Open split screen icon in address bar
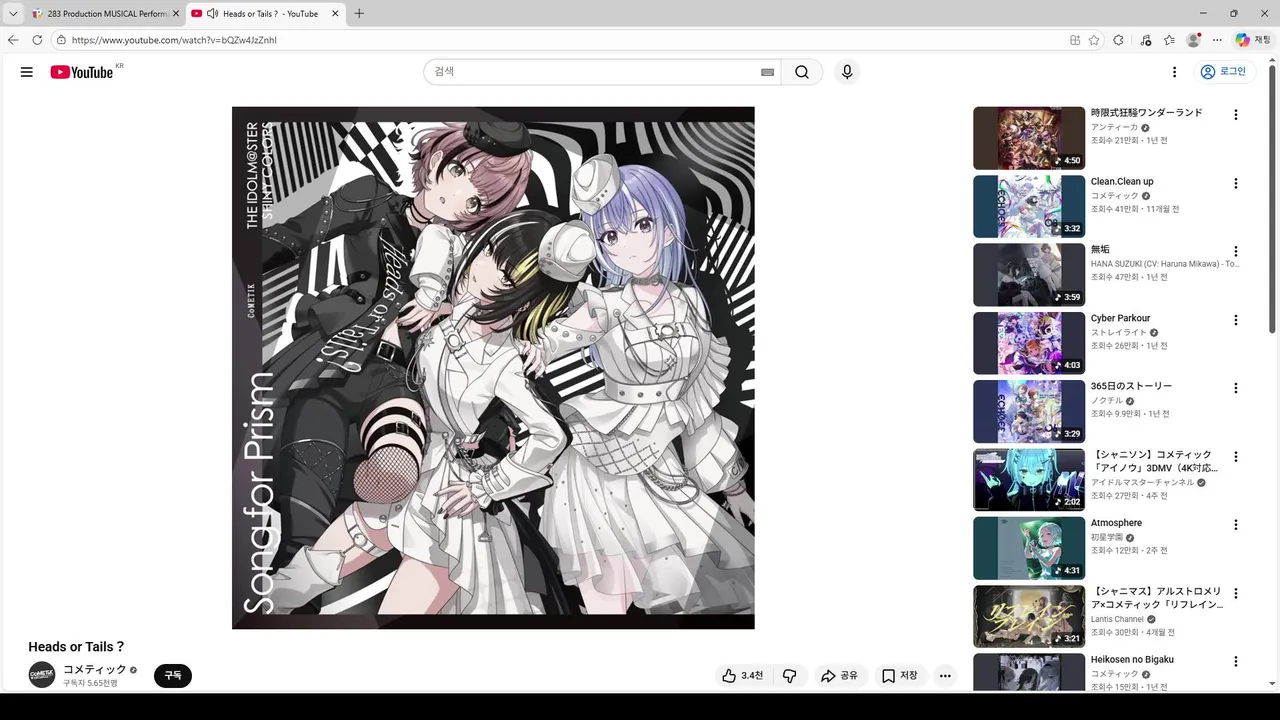 point(1075,40)
